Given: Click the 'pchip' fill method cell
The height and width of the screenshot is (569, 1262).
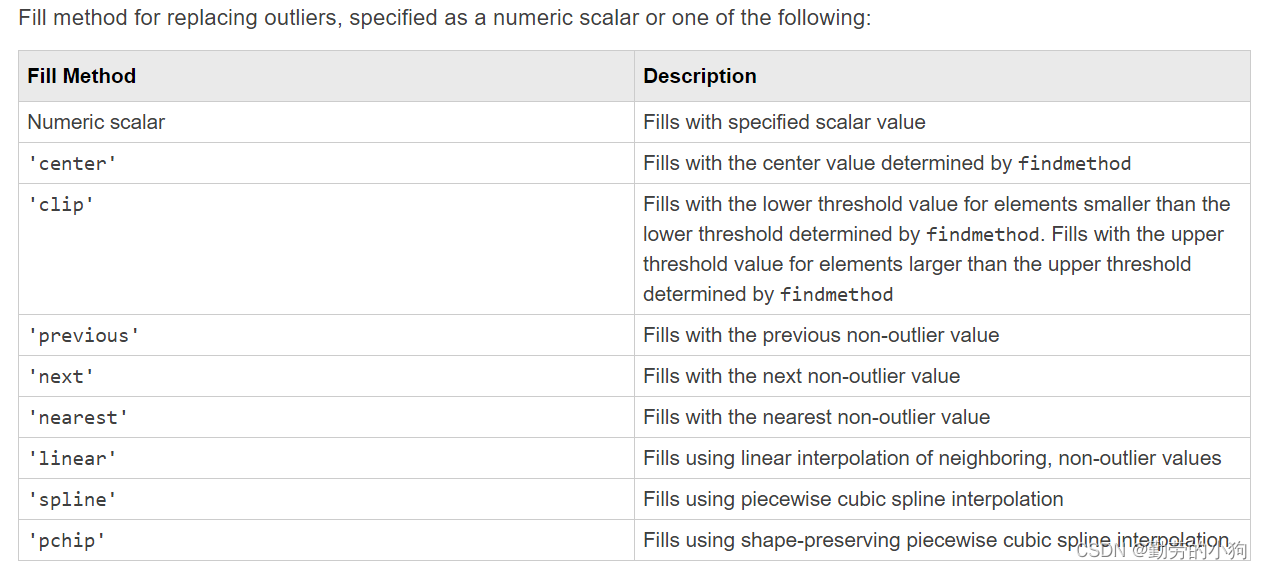Looking at the screenshot, I should pyautogui.click(x=67, y=540).
